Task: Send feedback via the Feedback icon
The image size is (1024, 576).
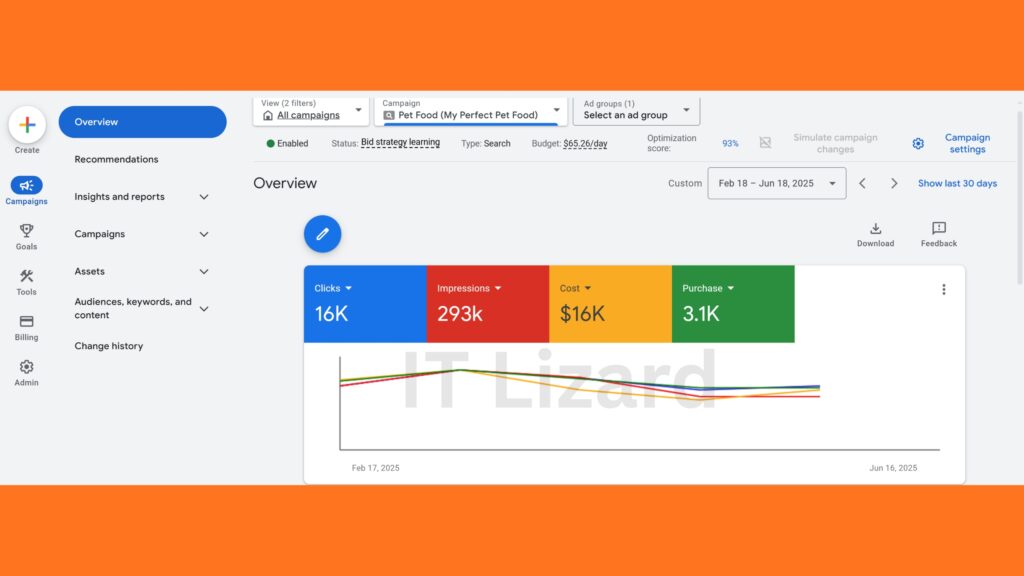Action: point(938,233)
